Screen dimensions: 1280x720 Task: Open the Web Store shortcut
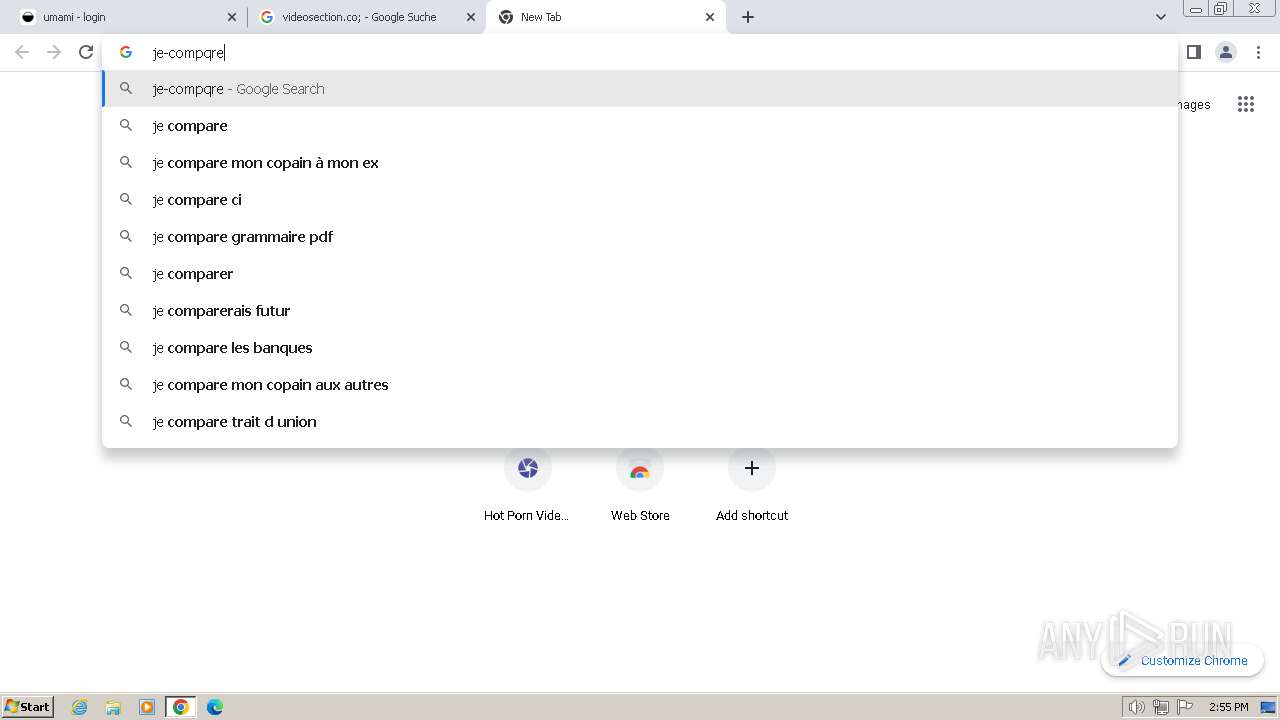[x=640, y=485]
